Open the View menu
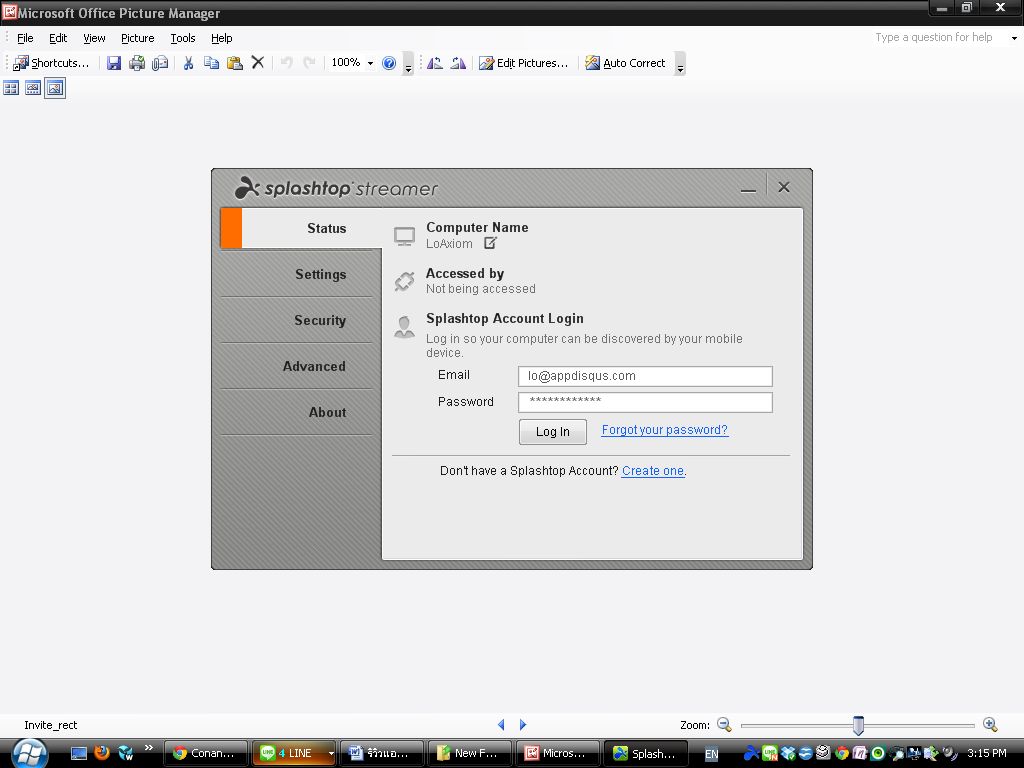 94,38
